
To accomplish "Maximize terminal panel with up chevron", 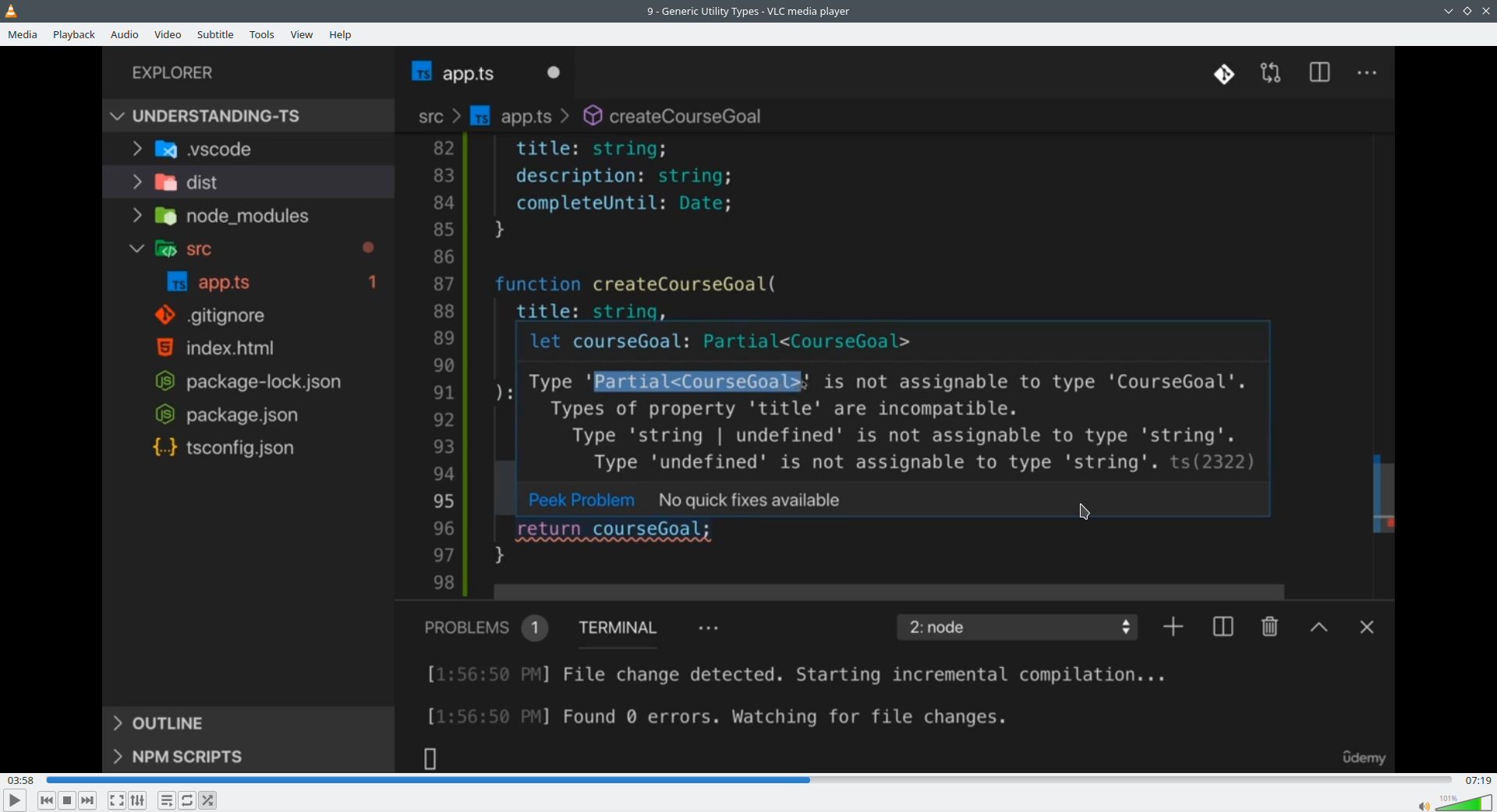I will 1319,627.
